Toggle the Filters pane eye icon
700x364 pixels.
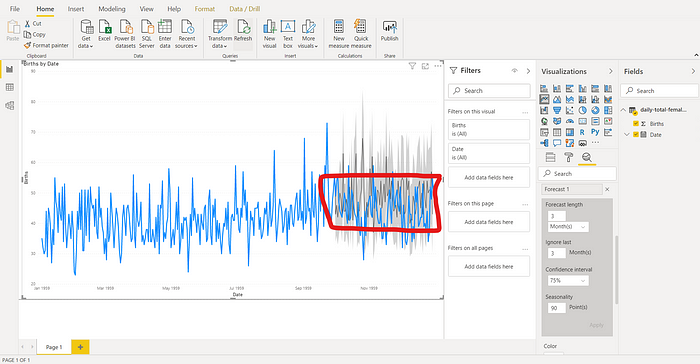514,71
